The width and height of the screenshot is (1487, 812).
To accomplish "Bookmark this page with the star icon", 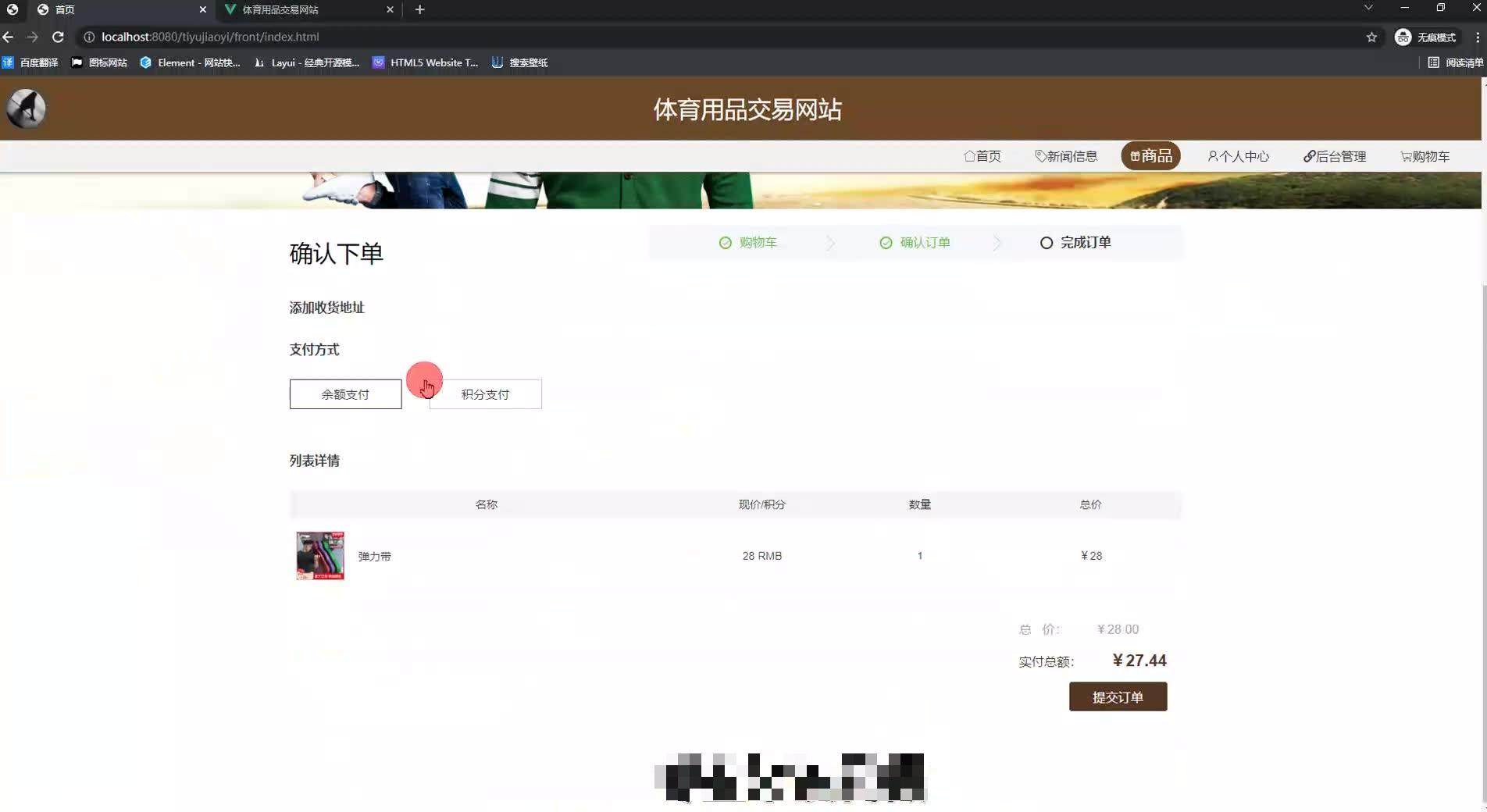I will [1371, 37].
